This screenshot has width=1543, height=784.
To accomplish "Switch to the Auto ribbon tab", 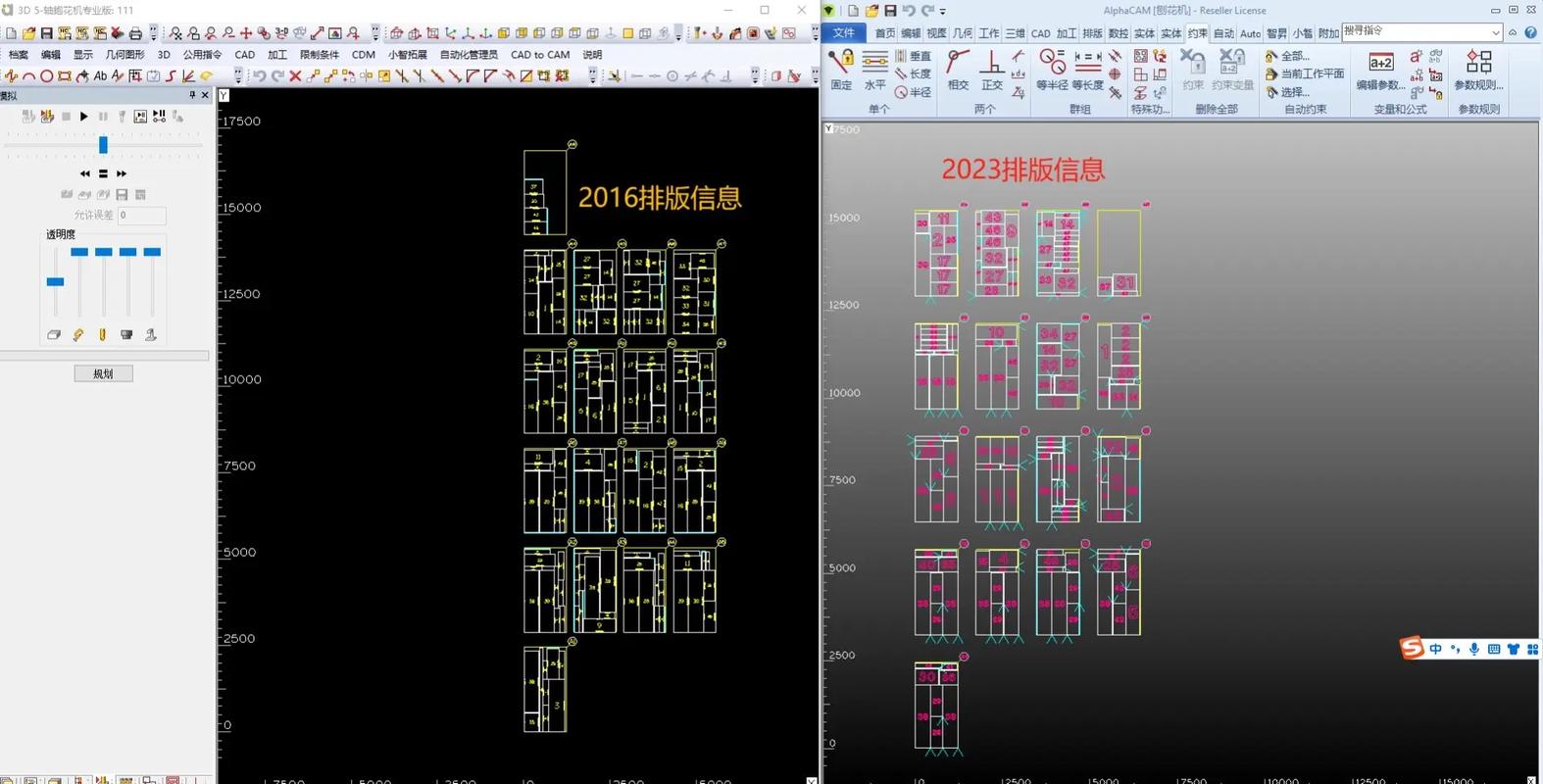I will pyautogui.click(x=1250, y=33).
